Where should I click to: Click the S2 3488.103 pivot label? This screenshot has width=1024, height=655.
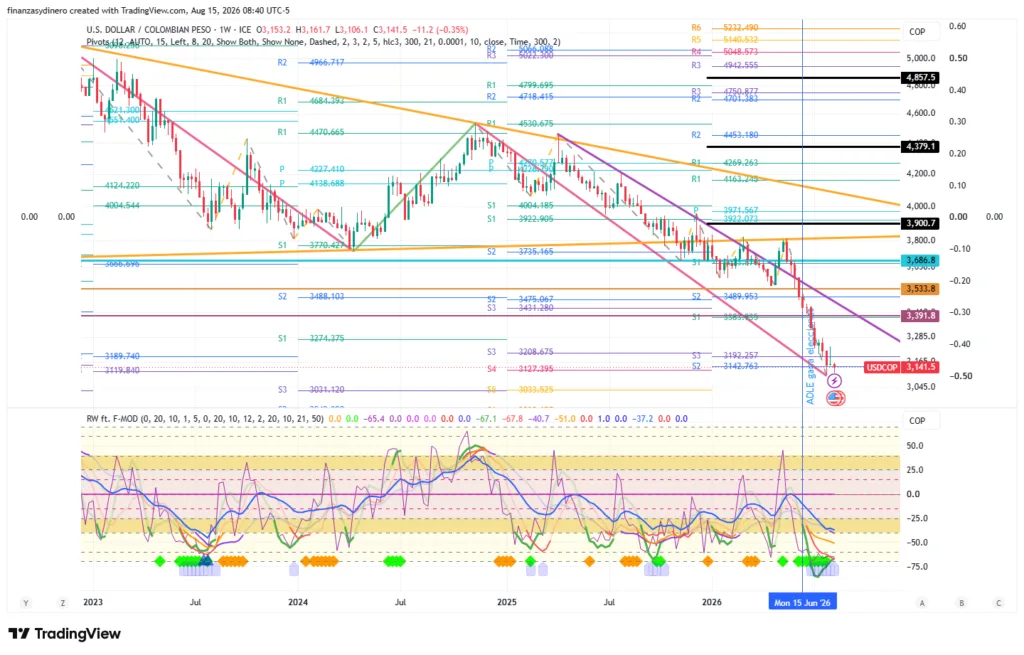coord(311,296)
